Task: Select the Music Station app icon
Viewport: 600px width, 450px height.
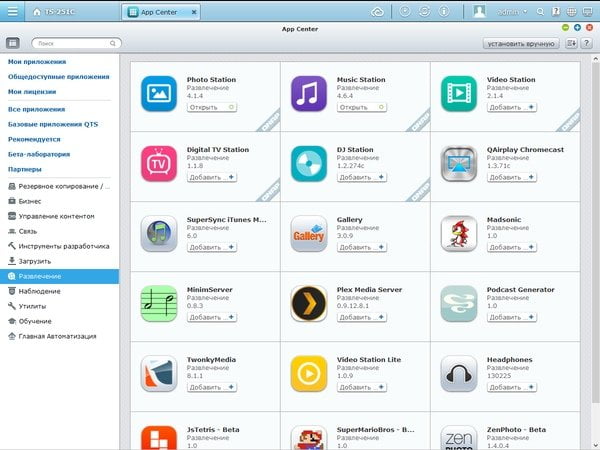Action: tap(309, 94)
